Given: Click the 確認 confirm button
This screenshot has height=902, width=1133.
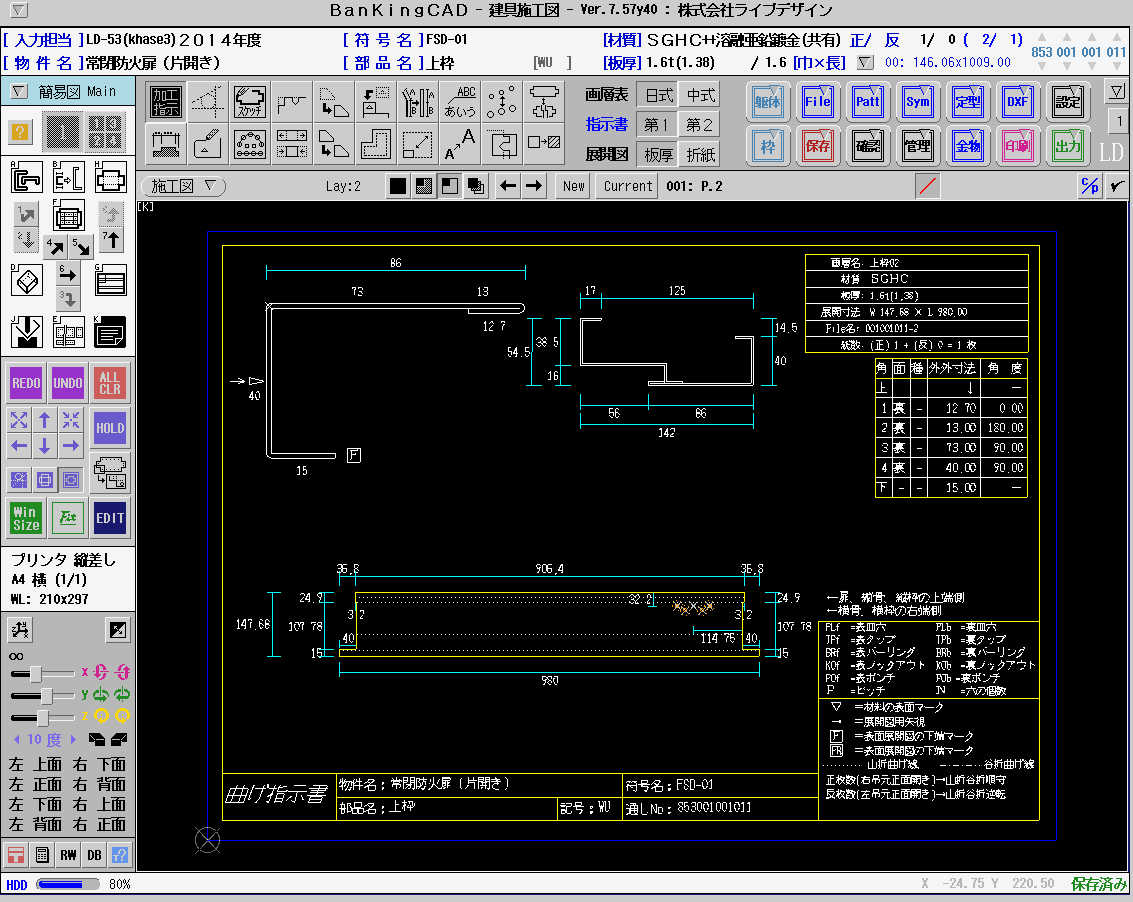Looking at the screenshot, I should coord(867,146).
